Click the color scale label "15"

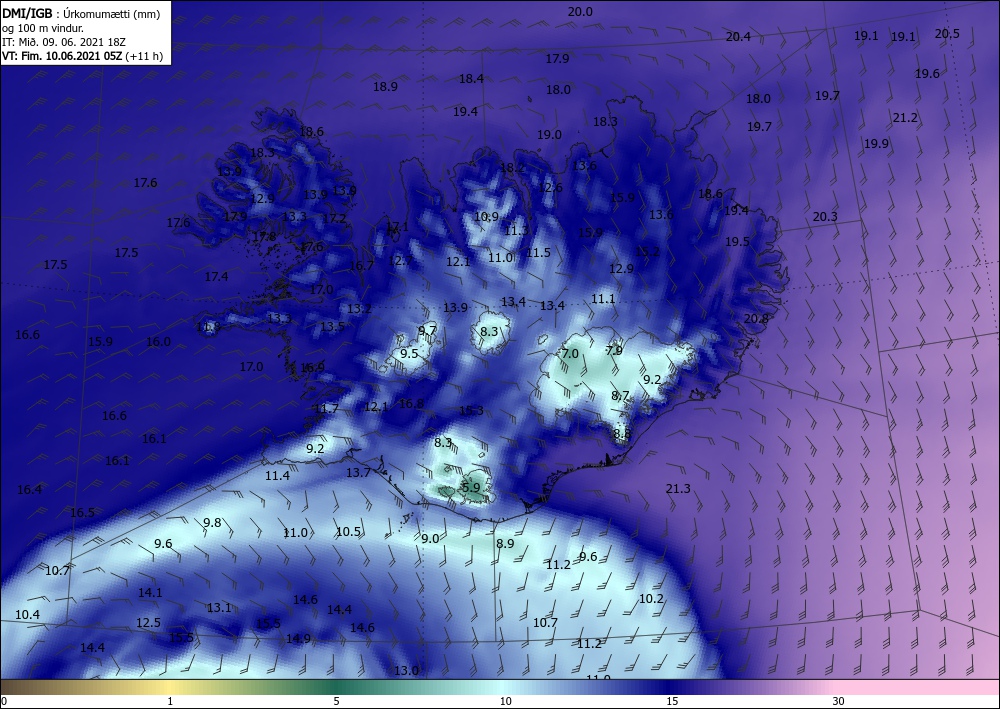coord(672,701)
